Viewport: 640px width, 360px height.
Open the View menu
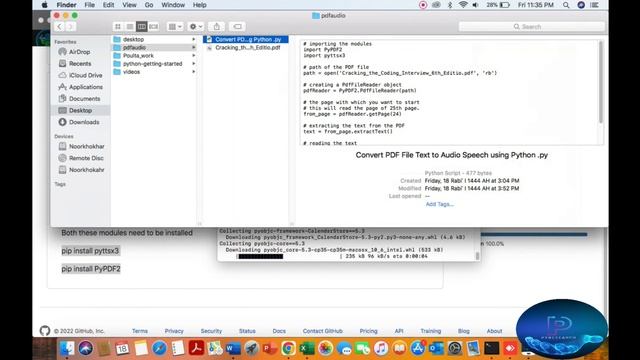click(129, 5)
